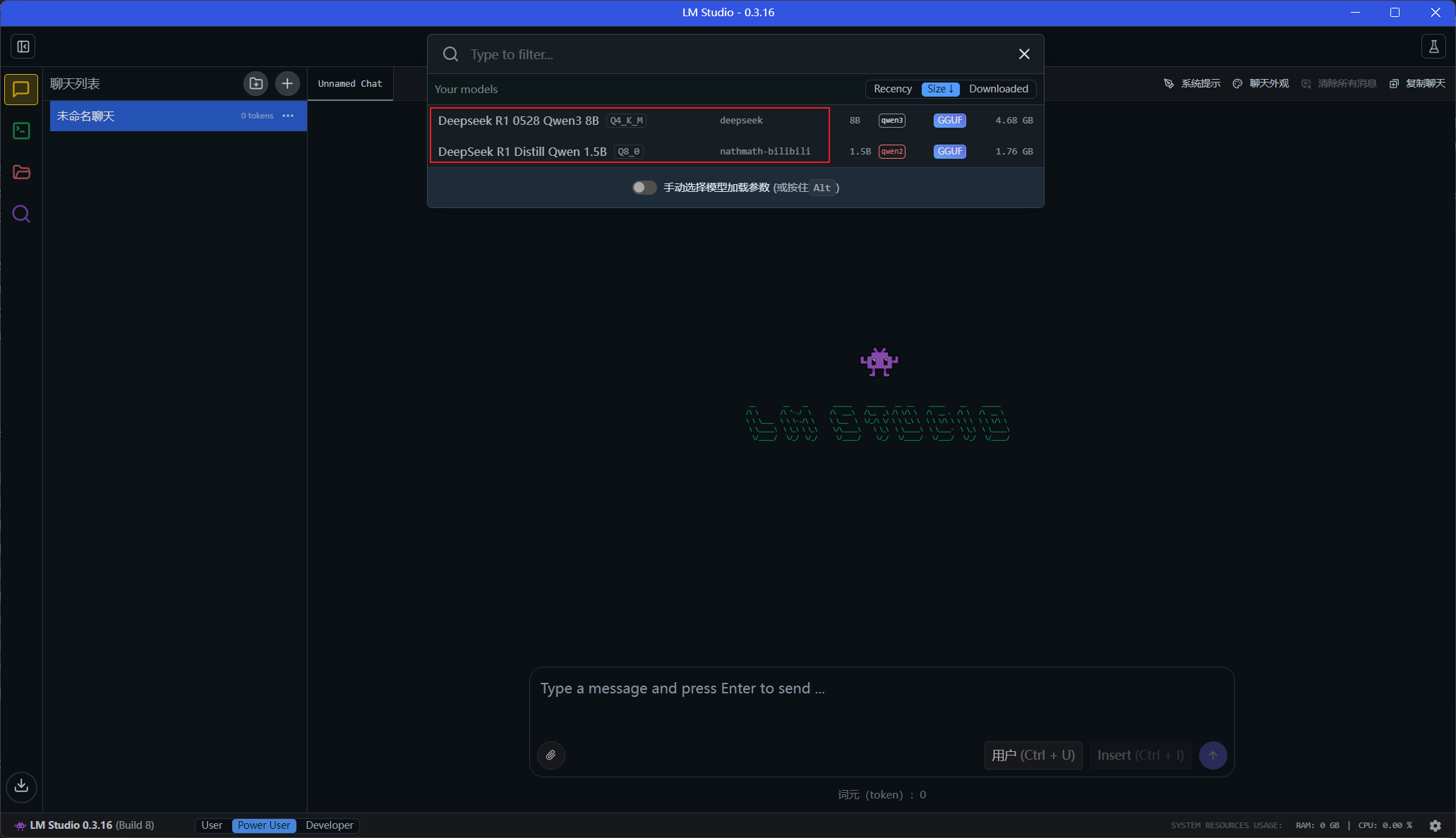Open 聊天外观 chat appearance options
This screenshot has width=1456, height=838.
[x=1261, y=83]
